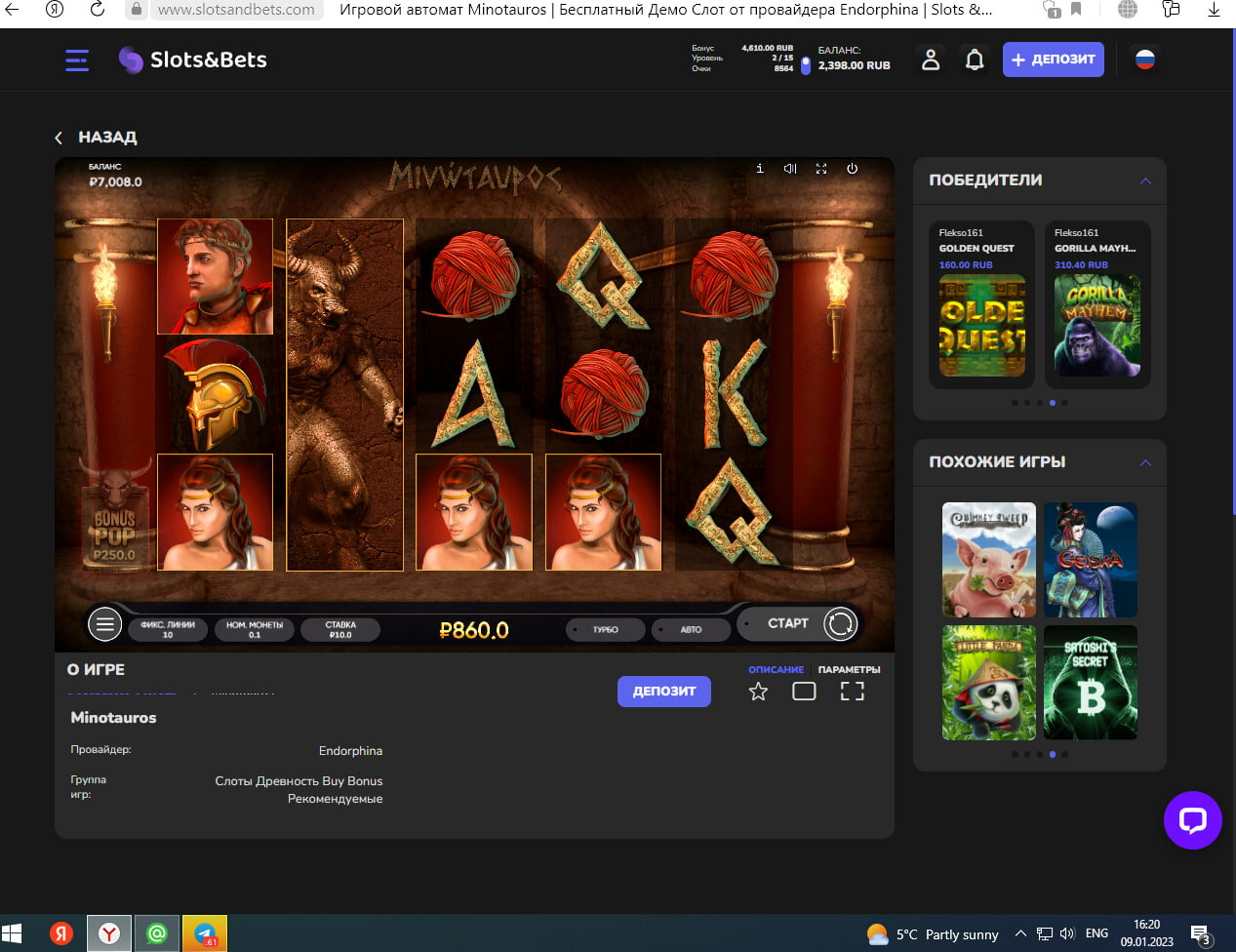Viewport: 1236px width, 952px height.
Task: Mute the game sound
Action: pyautogui.click(x=790, y=169)
